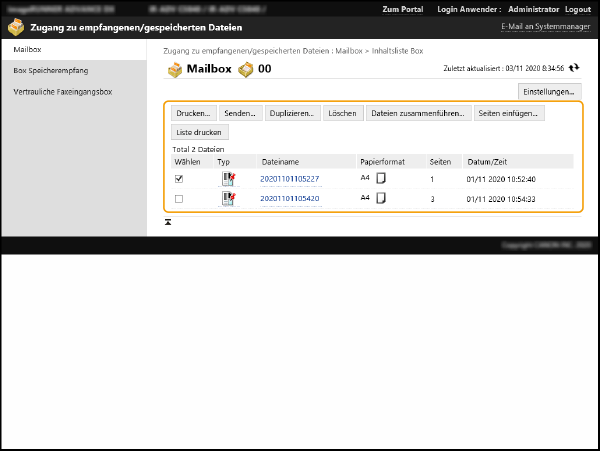Click the Mailbox icon in the page heading
Viewport: 600px width, 451px height.
coord(175,69)
